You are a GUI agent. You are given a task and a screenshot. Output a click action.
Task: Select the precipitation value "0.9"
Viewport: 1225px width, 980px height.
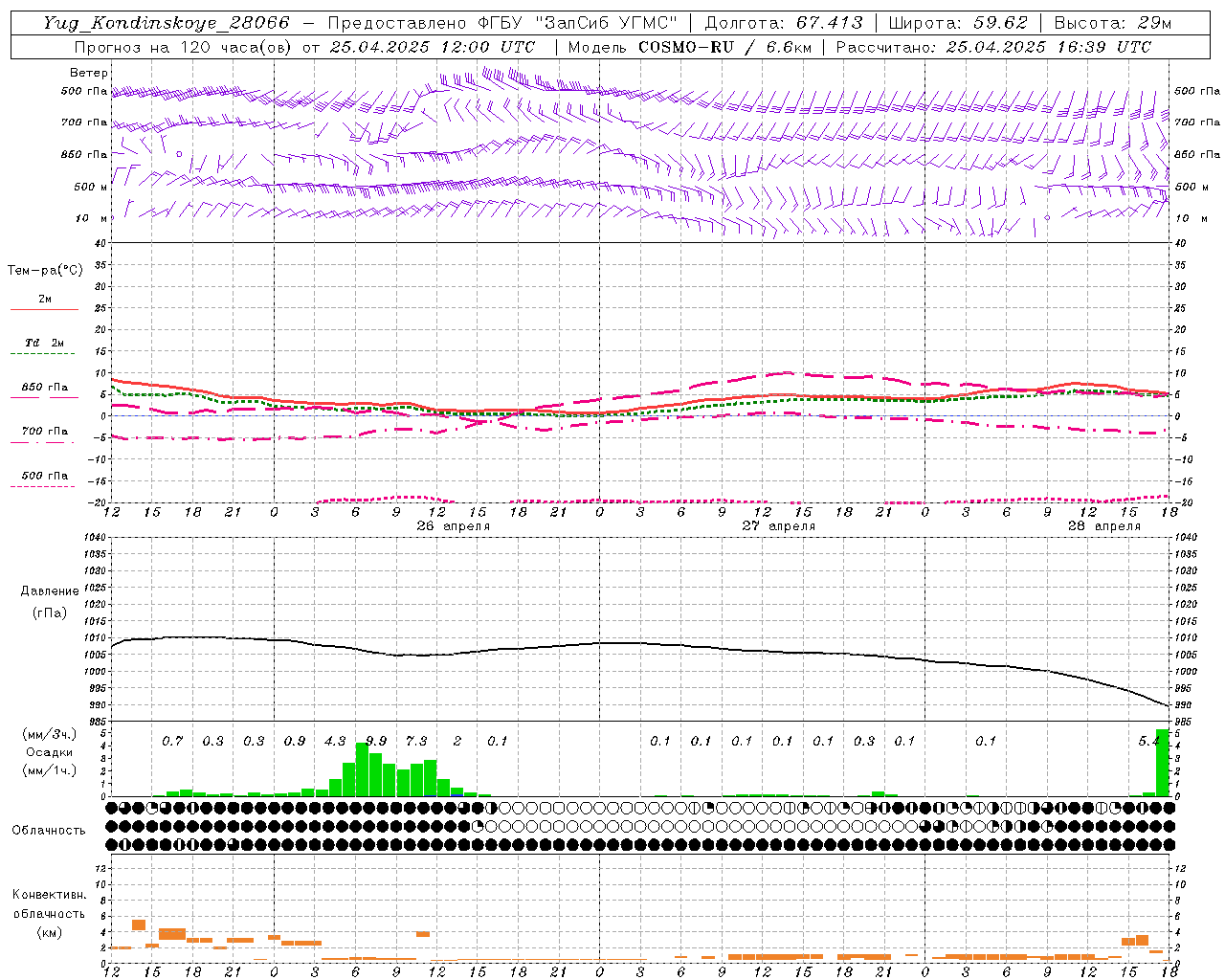295,742
